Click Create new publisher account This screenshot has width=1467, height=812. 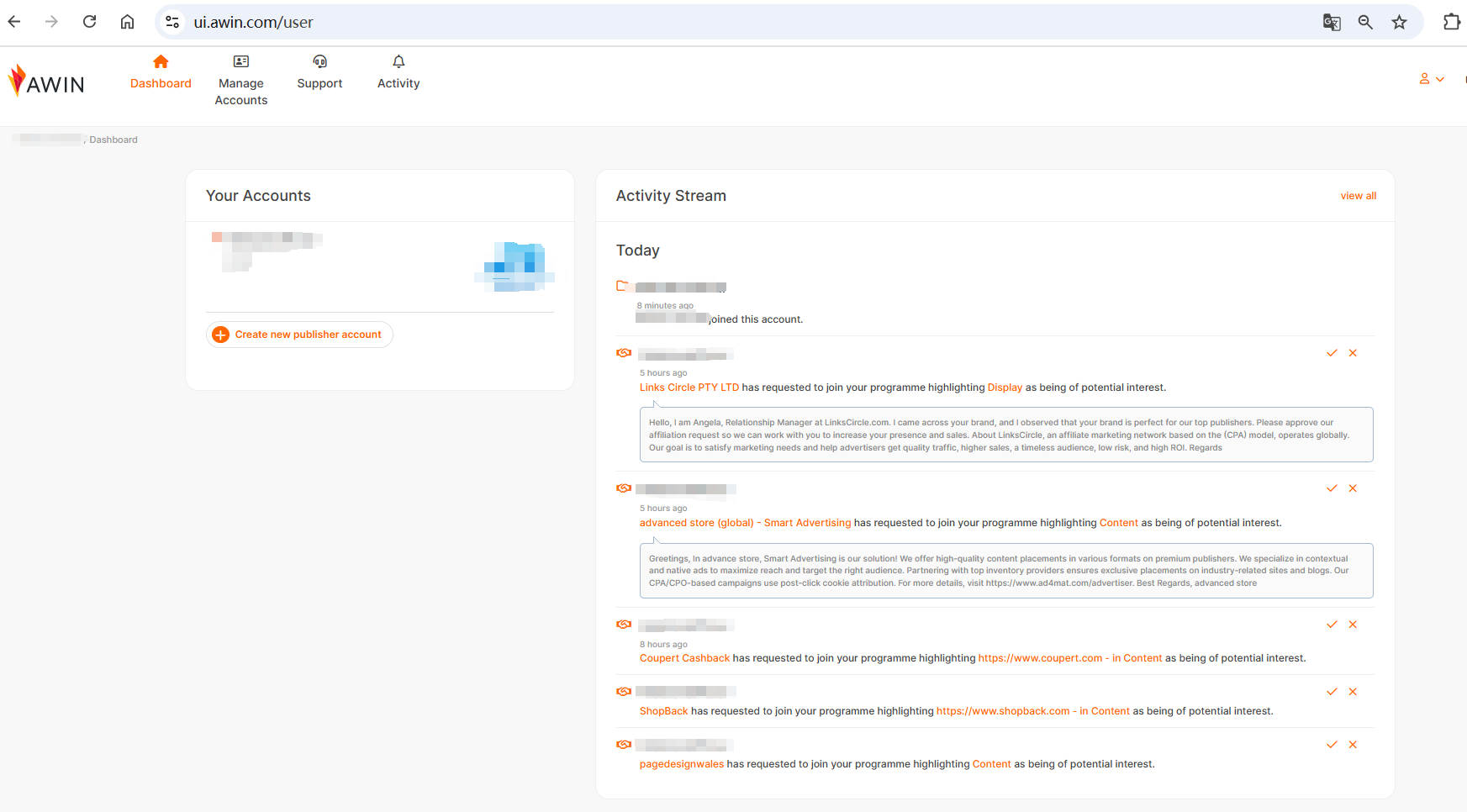coord(299,335)
